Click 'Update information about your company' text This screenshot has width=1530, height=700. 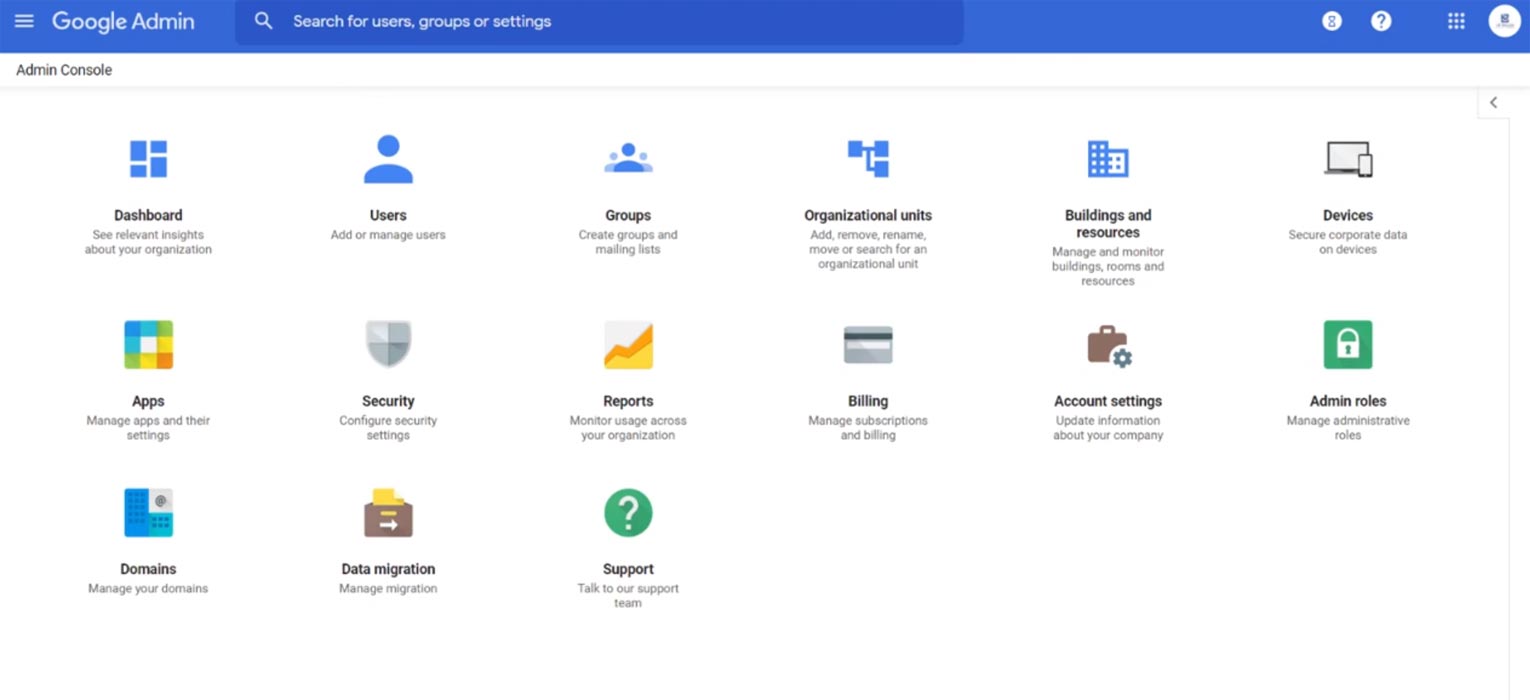coord(1108,428)
